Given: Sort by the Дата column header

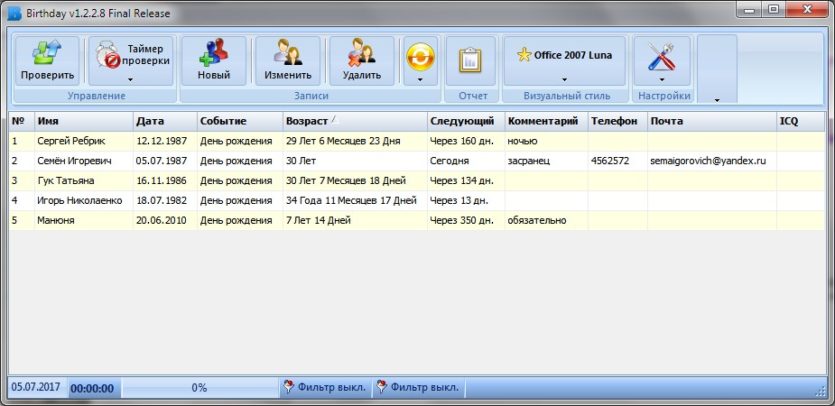Looking at the screenshot, I should tap(165, 121).
